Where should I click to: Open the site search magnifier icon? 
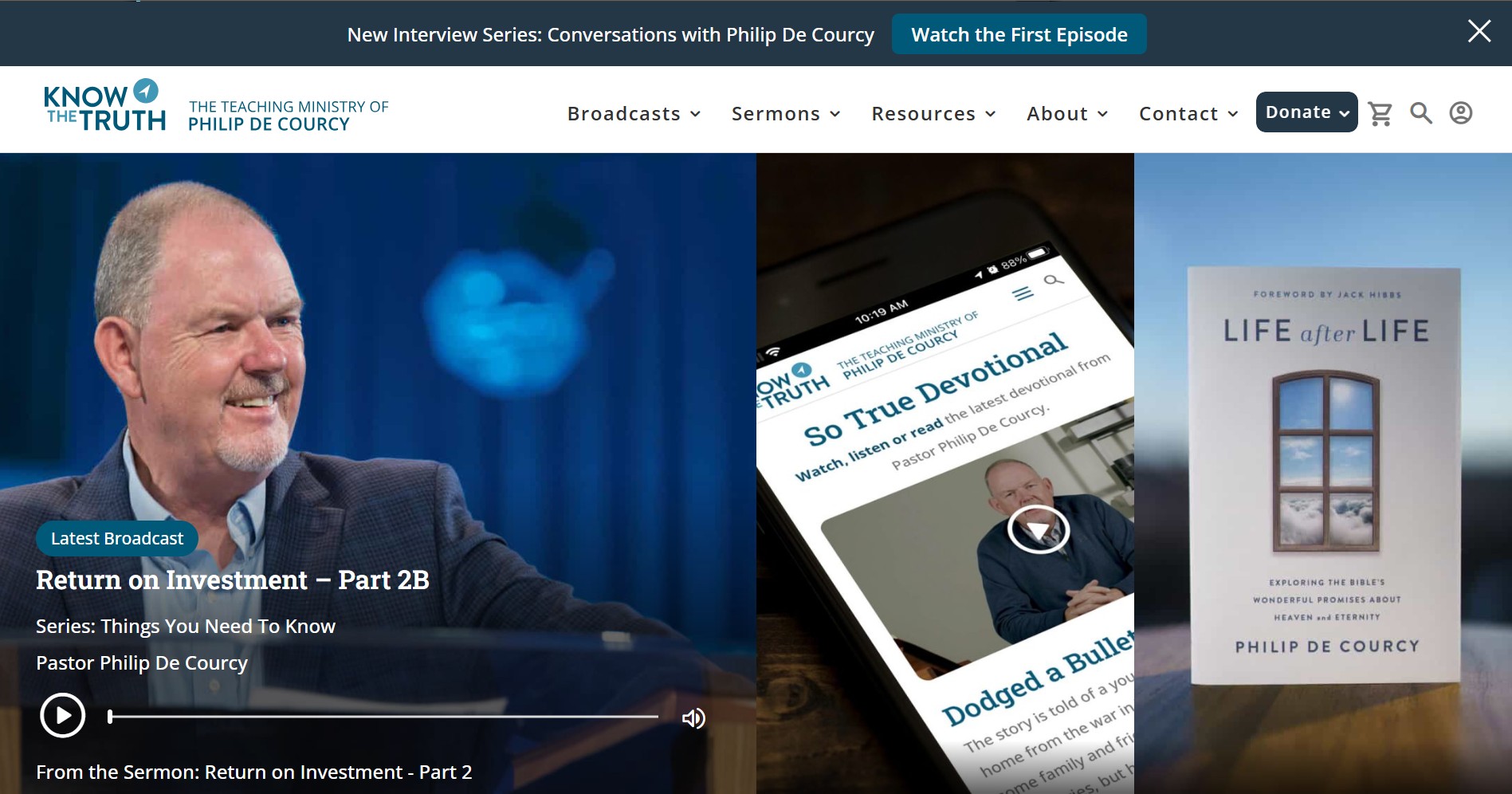point(1420,113)
